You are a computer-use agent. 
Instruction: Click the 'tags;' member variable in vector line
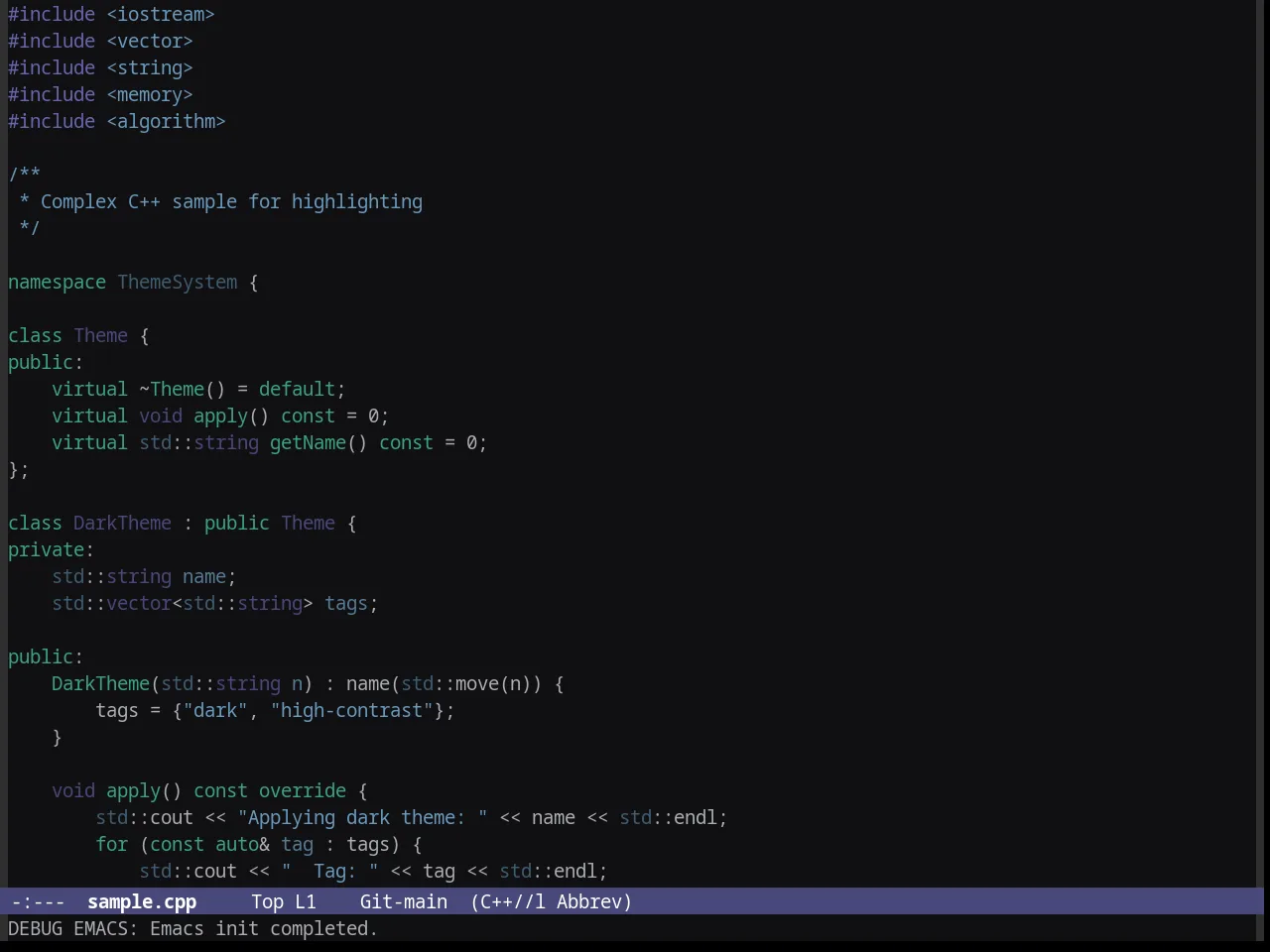[351, 603]
